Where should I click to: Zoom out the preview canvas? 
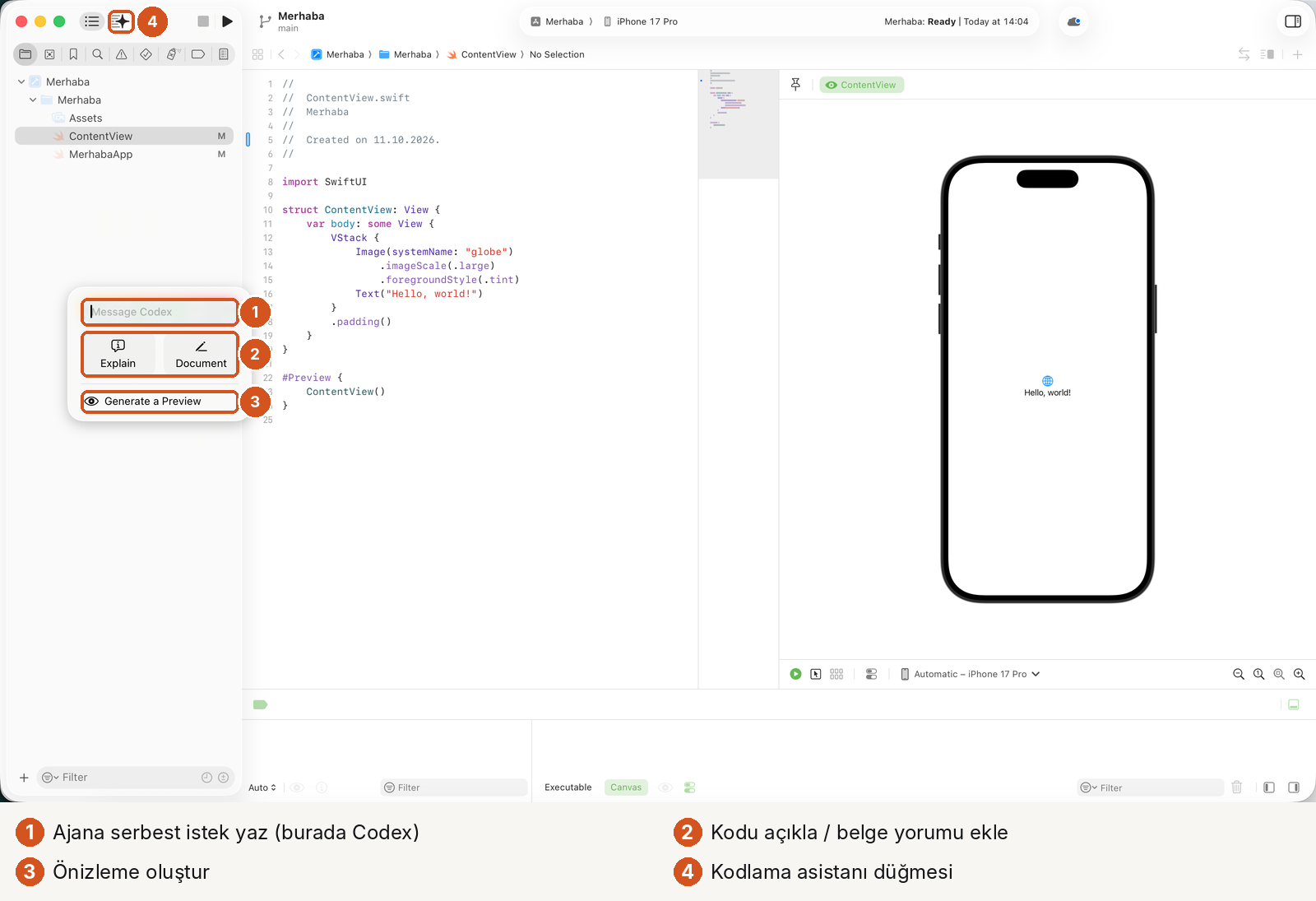click(1239, 674)
